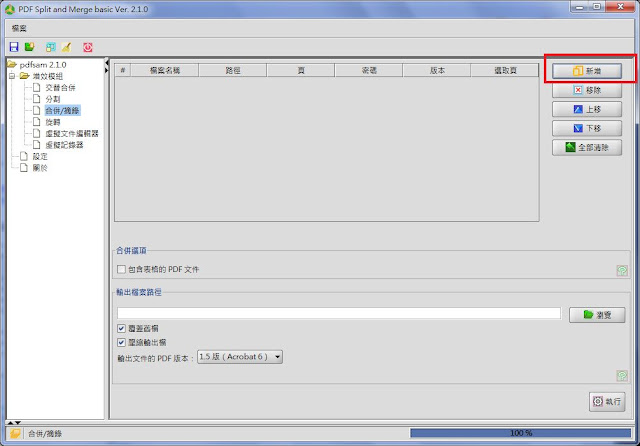This screenshot has height=446, width=640.
Task: Select the 合併/擷取 plugin in the tree
Action: [62, 110]
